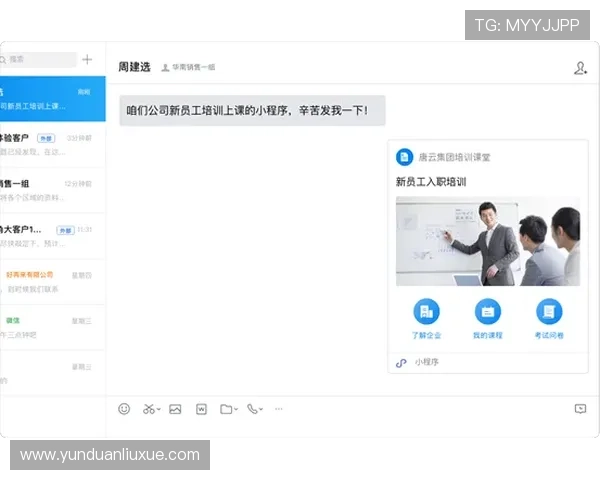Select the scissors screenshot tool

pyautogui.click(x=148, y=409)
